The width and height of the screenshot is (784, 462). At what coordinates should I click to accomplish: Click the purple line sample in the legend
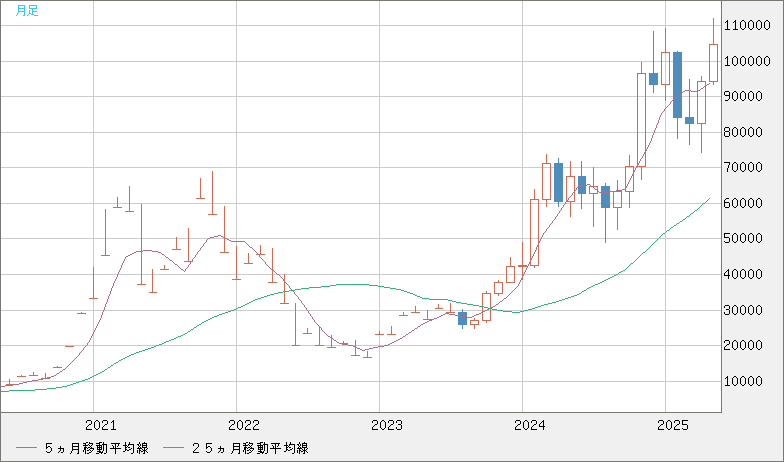pos(26,448)
